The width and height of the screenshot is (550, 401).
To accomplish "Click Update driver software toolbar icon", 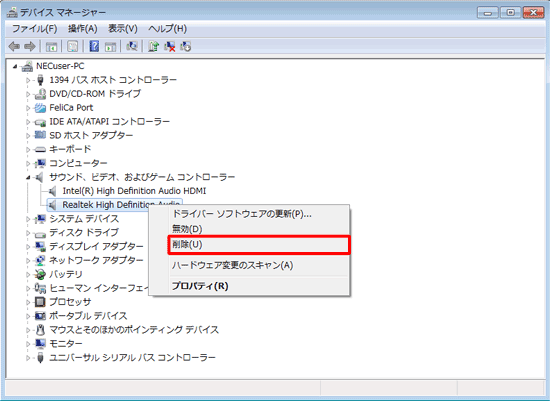I will (x=153, y=46).
